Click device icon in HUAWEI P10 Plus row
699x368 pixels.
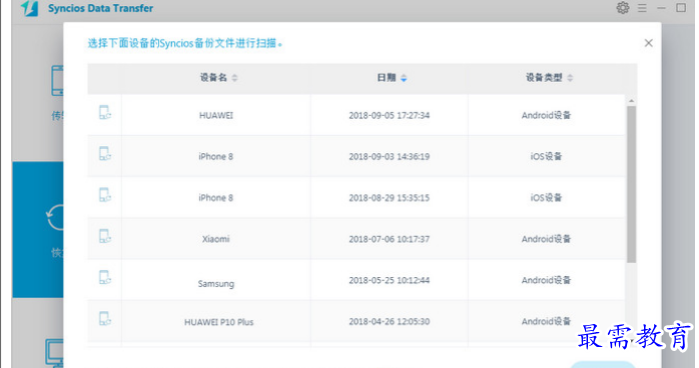105,318
